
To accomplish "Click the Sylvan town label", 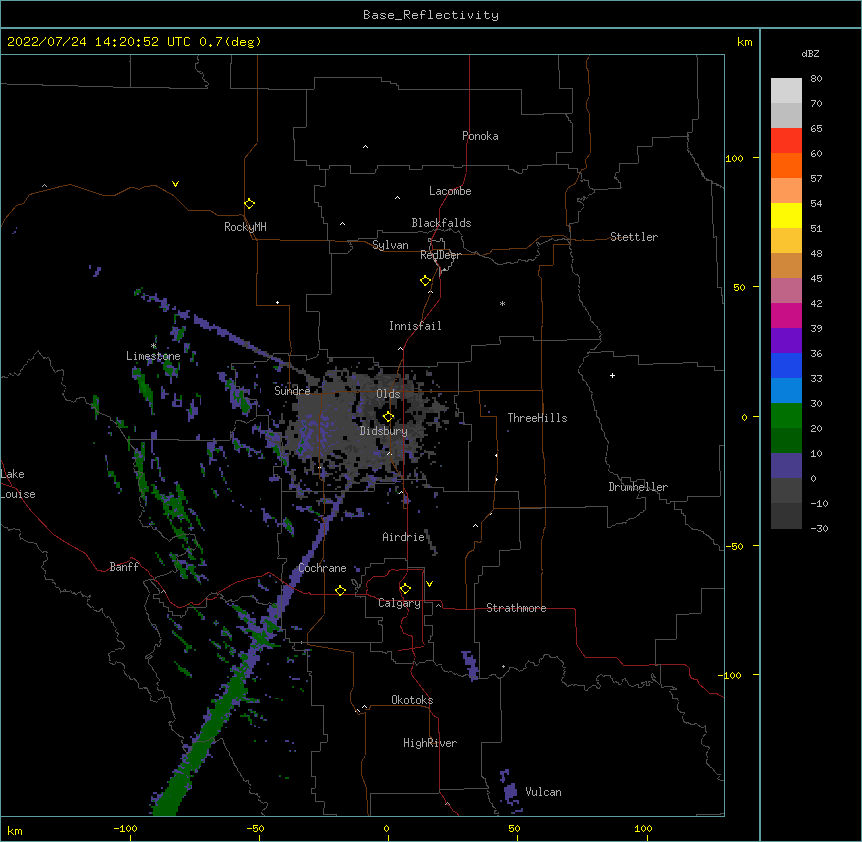I will coord(390,245).
